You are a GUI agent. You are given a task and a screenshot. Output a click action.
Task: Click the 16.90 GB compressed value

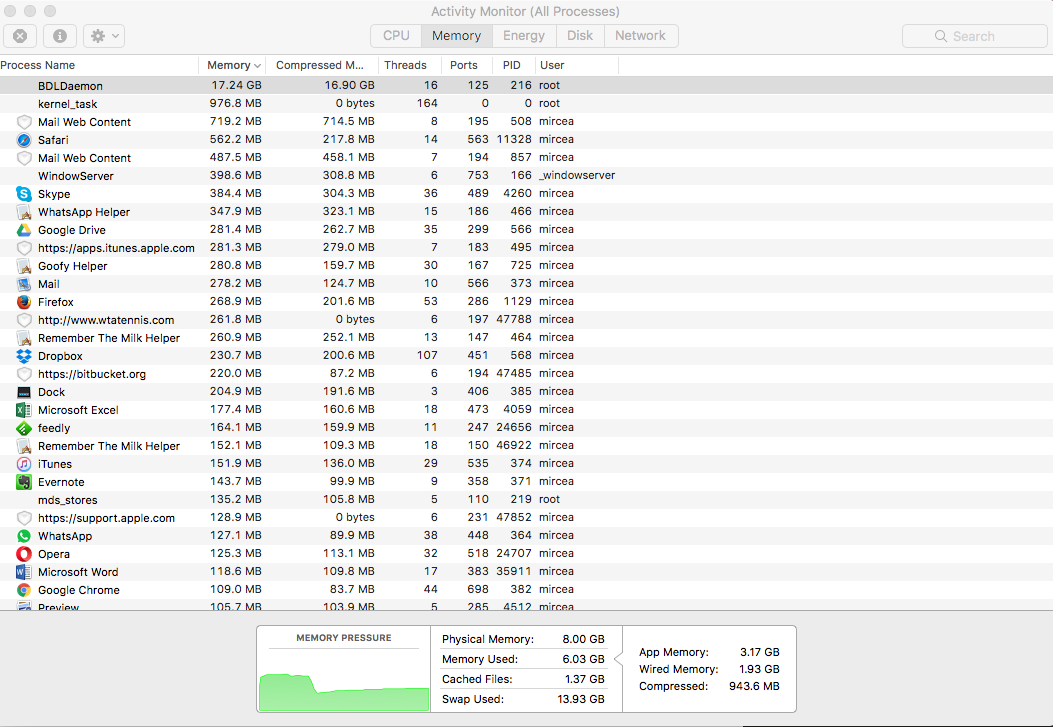click(x=349, y=85)
